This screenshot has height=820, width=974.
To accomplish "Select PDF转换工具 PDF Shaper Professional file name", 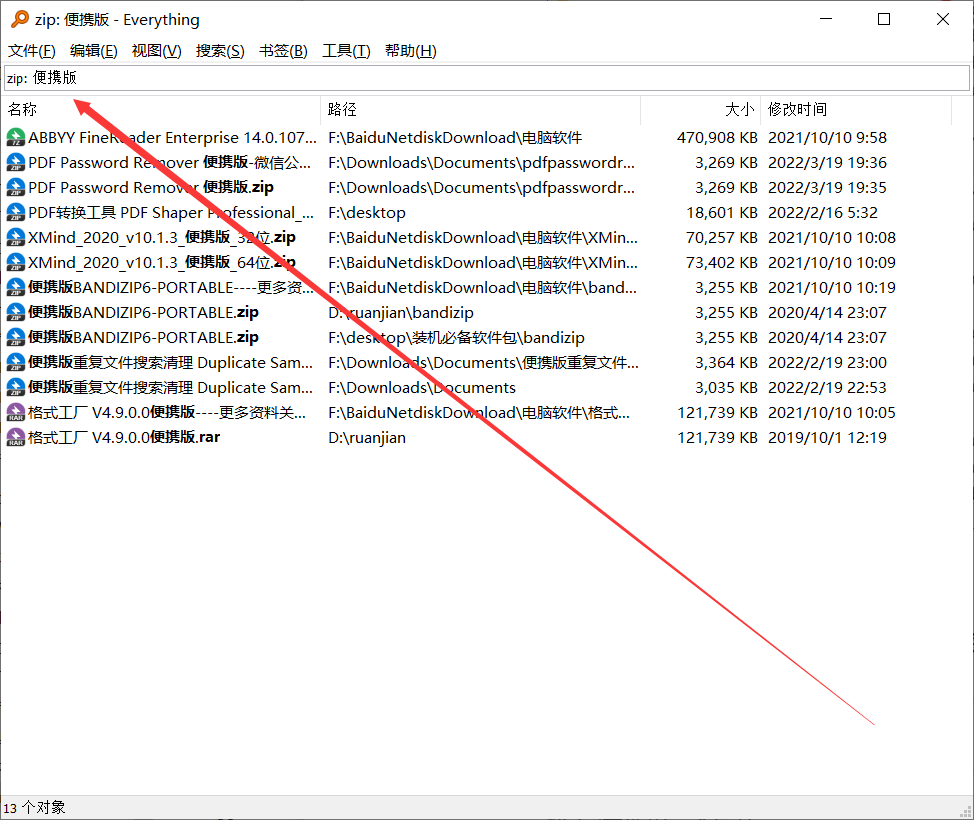I will 171,212.
